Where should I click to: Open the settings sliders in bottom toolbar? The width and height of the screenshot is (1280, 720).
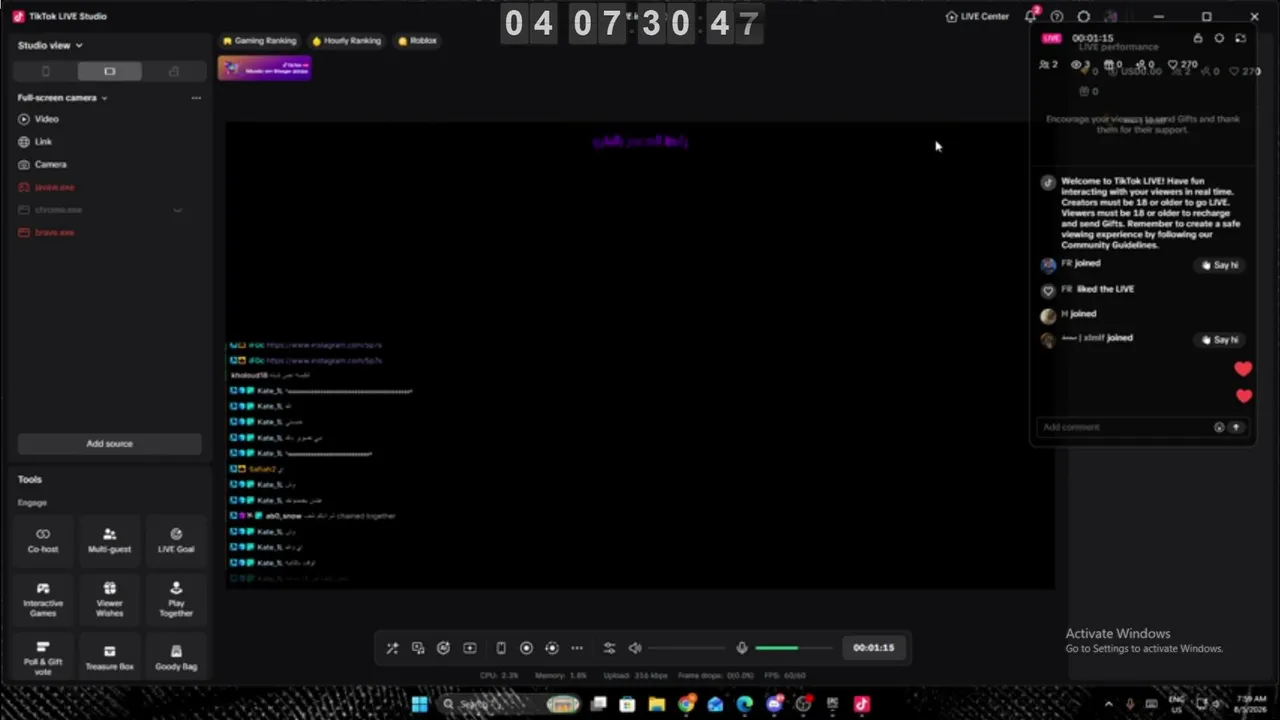[x=609, y=648]
